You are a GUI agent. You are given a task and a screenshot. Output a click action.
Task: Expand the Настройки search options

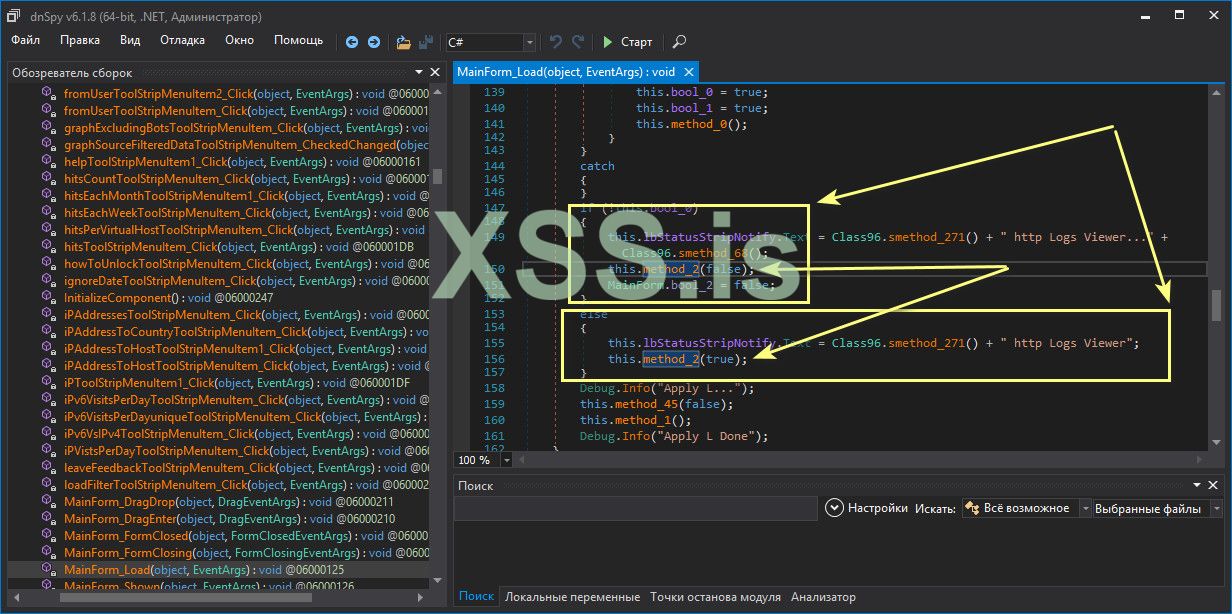835,508
